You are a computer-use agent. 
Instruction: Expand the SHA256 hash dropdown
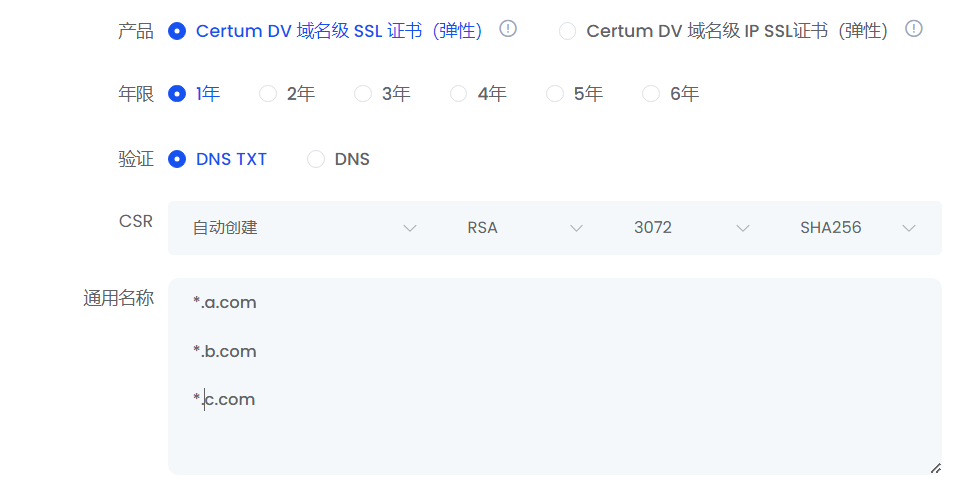(x=858, y=228)
